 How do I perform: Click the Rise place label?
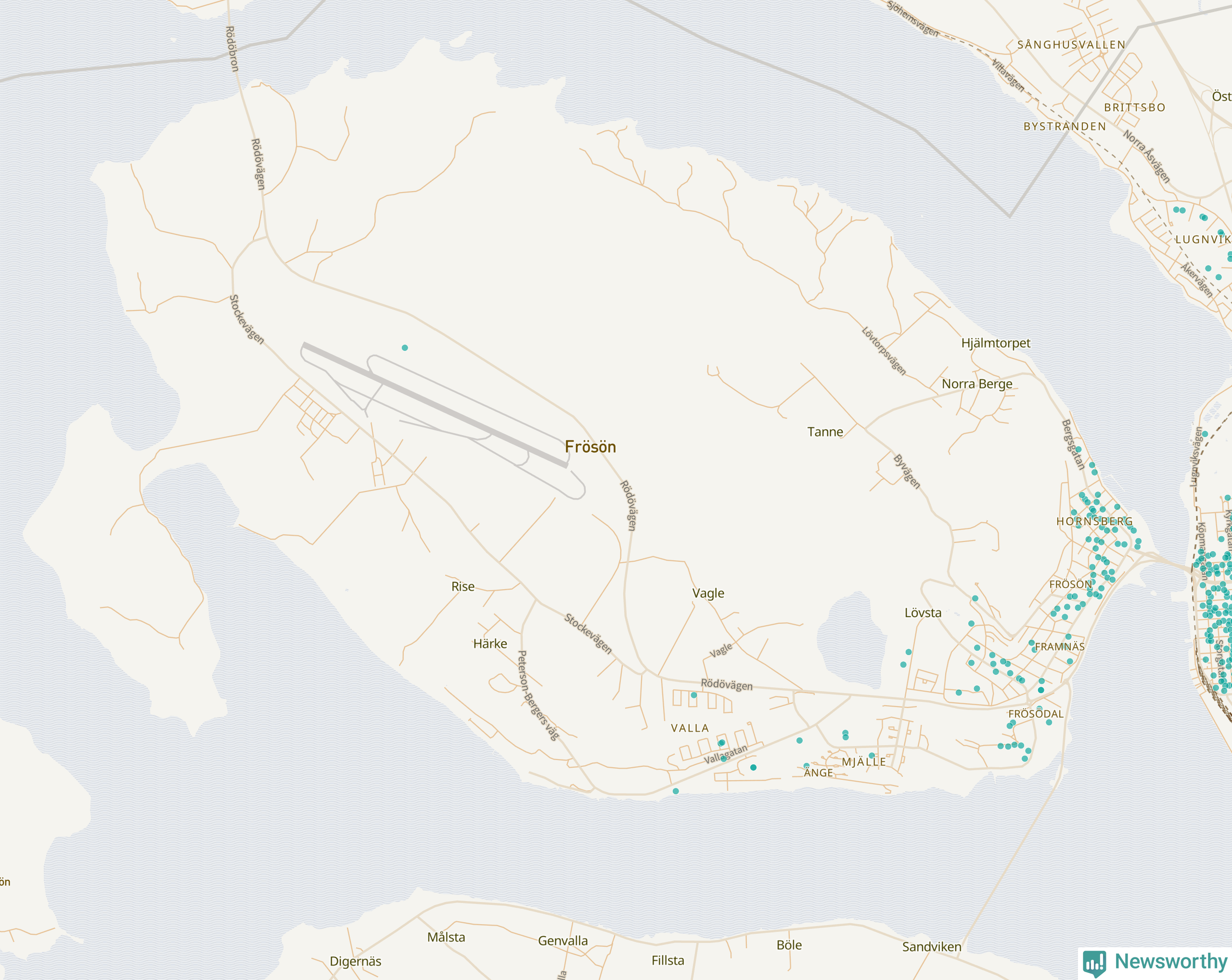(462, 586)
